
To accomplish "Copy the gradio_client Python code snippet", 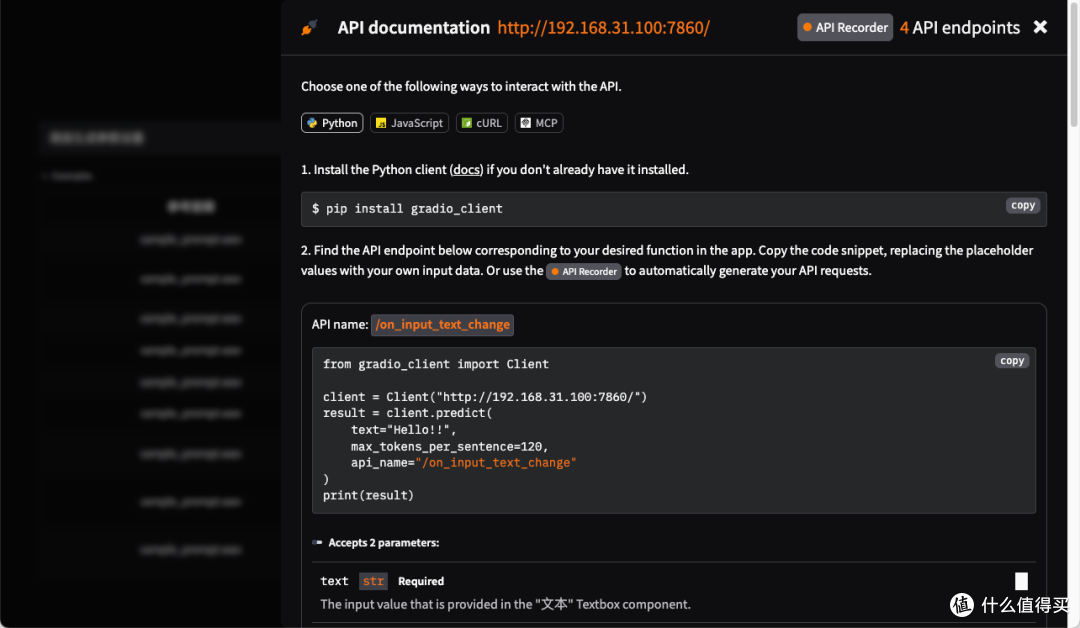I will point(1012,361).
